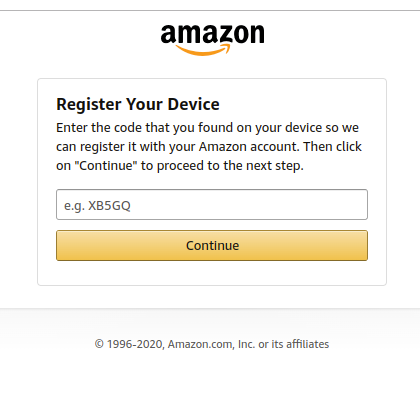Click the horizontal divider line at the page top
This screenshot has height=404, width=420.
[210, 10]
